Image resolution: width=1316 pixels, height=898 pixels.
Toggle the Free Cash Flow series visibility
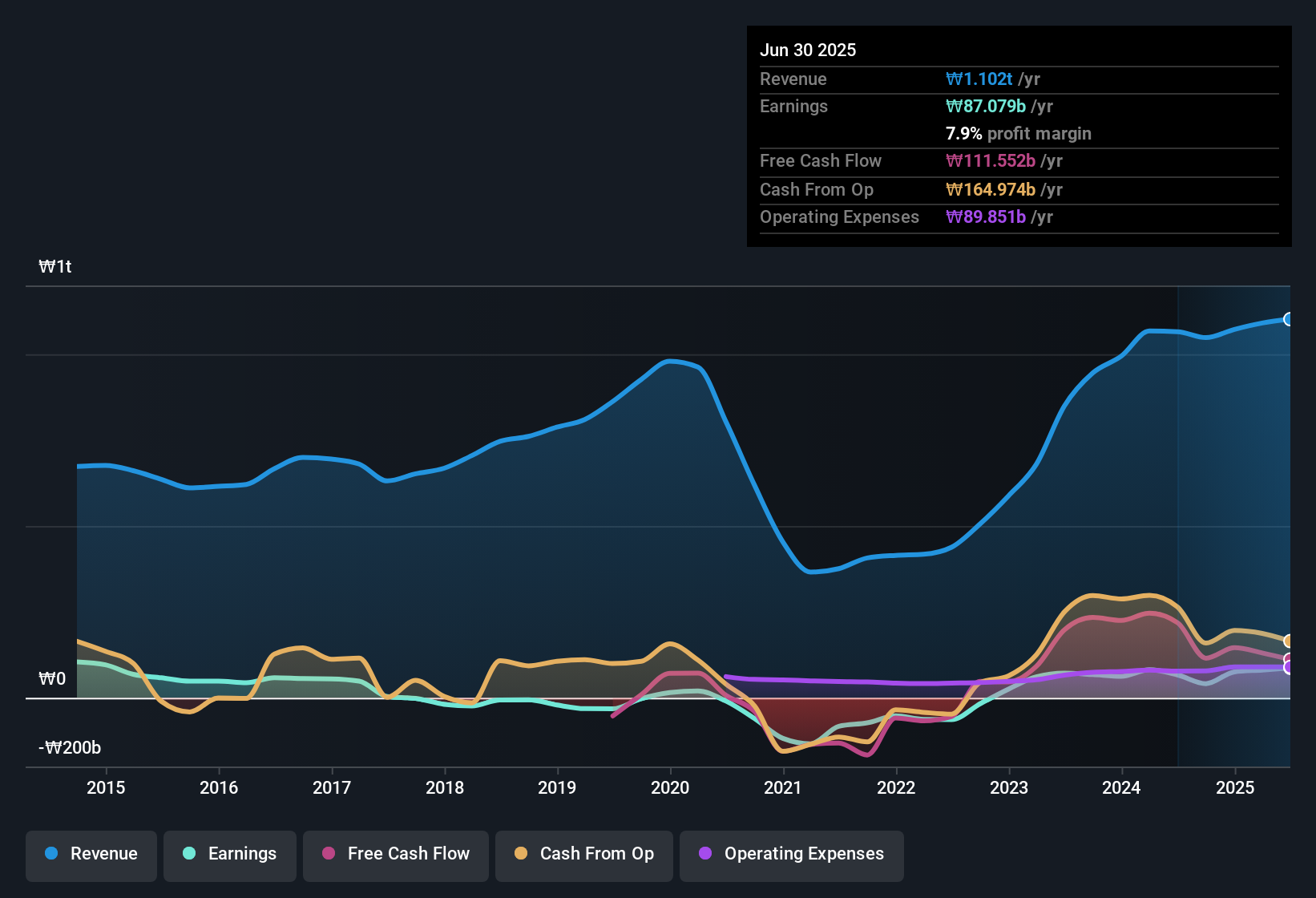[395, 854]
